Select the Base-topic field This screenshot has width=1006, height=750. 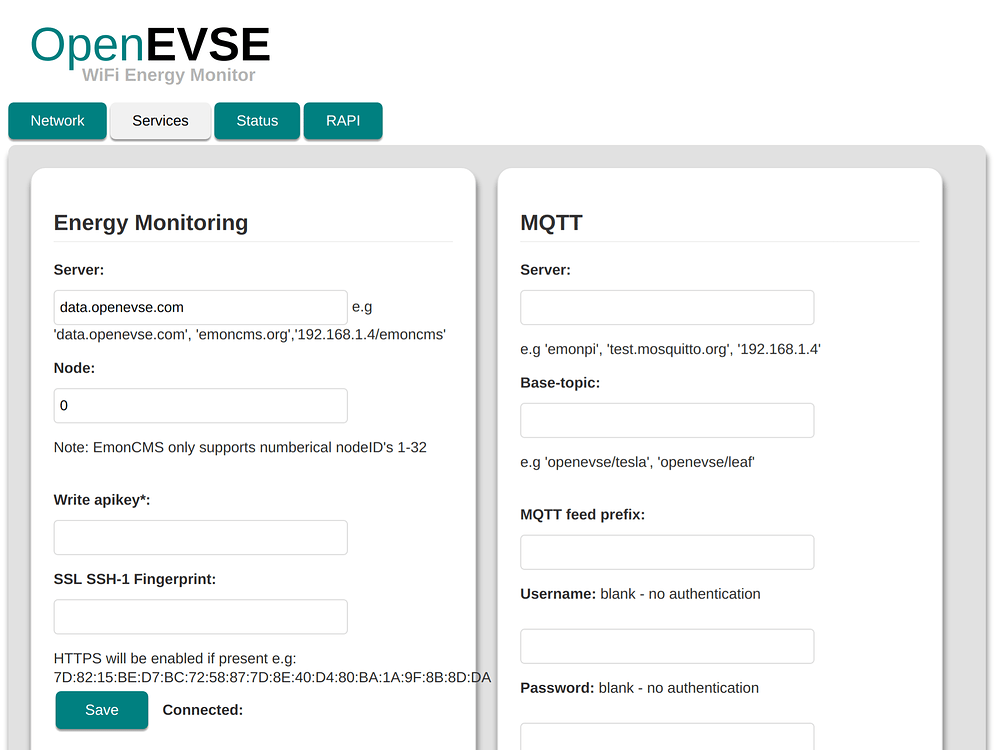click(666, 420)
